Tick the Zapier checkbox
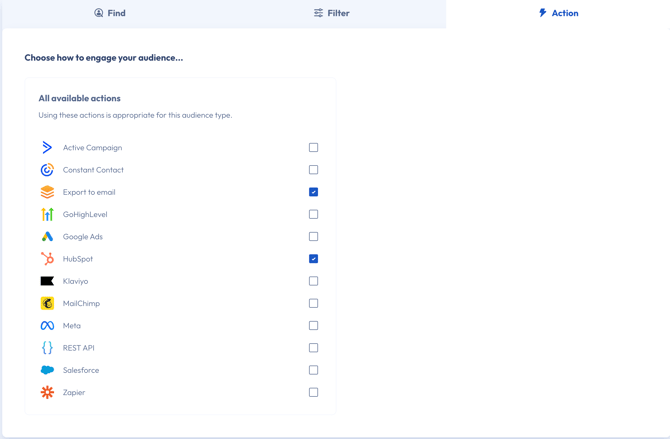Screen dimensions: 670x439 coord(313,393)
